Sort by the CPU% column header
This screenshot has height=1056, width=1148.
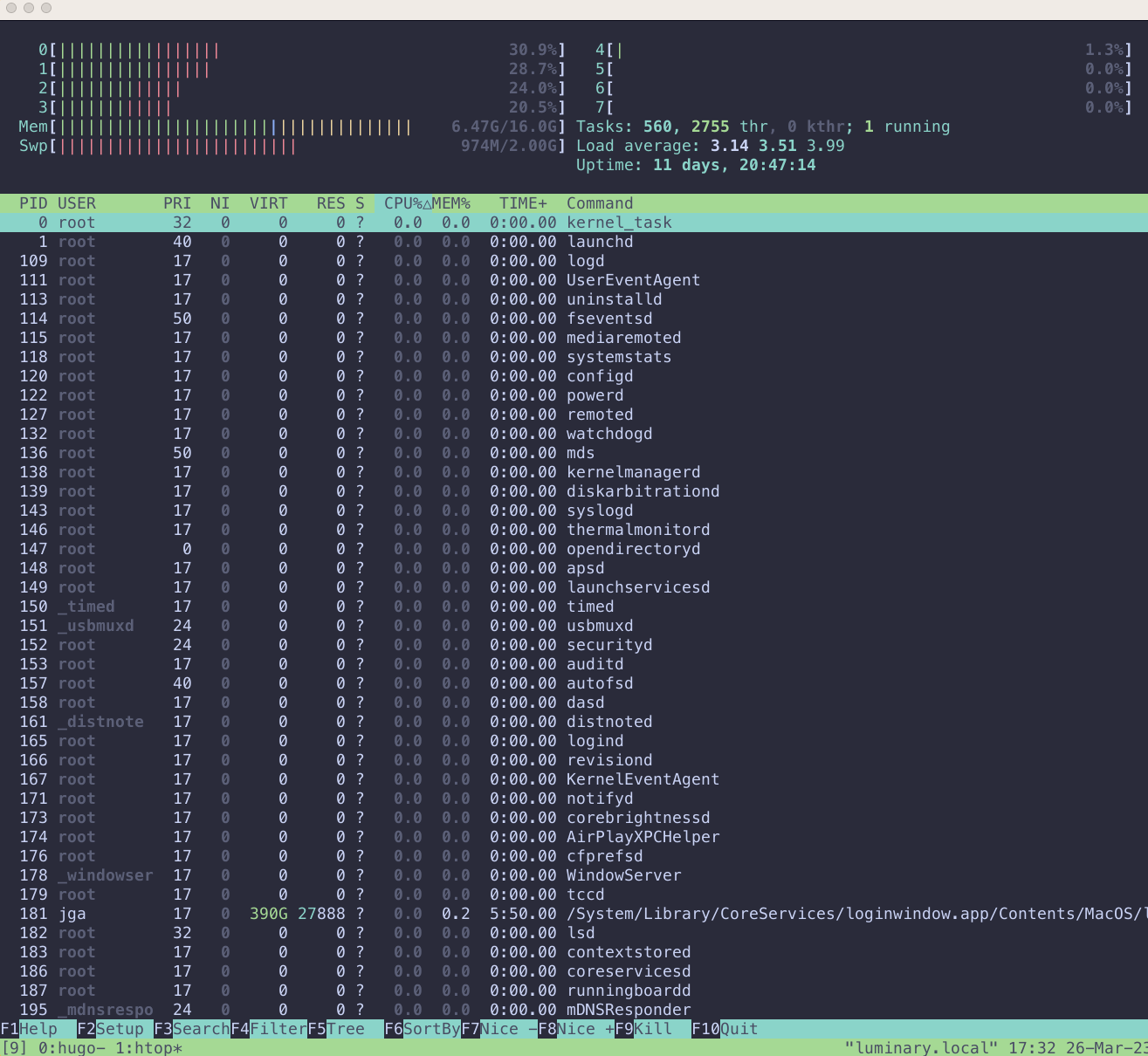point(403,203)
